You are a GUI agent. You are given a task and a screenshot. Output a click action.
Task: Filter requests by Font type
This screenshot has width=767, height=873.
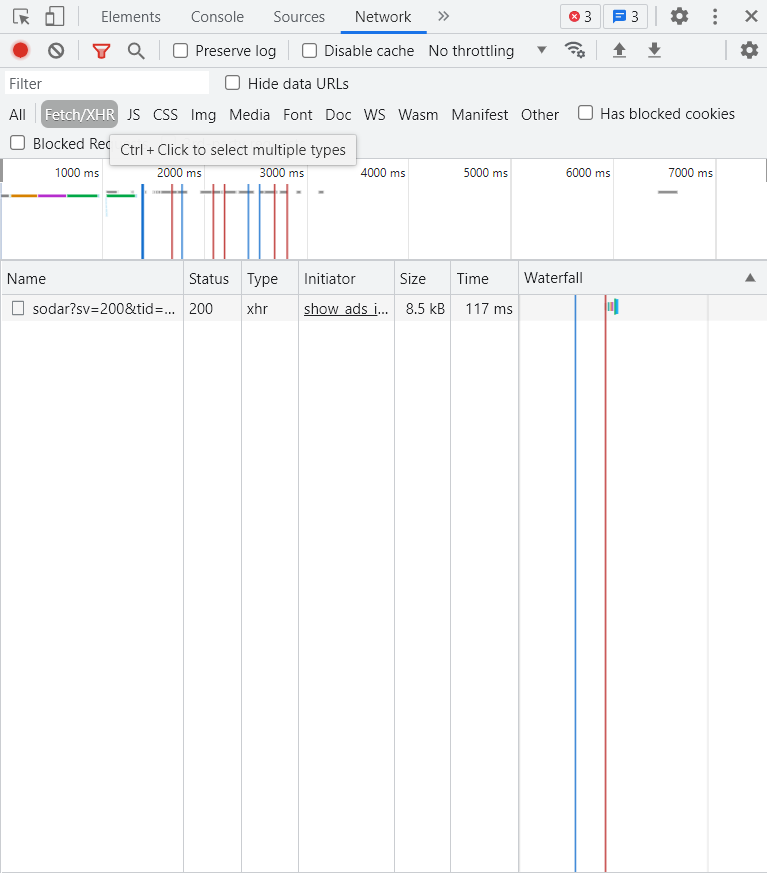[298, 115]
